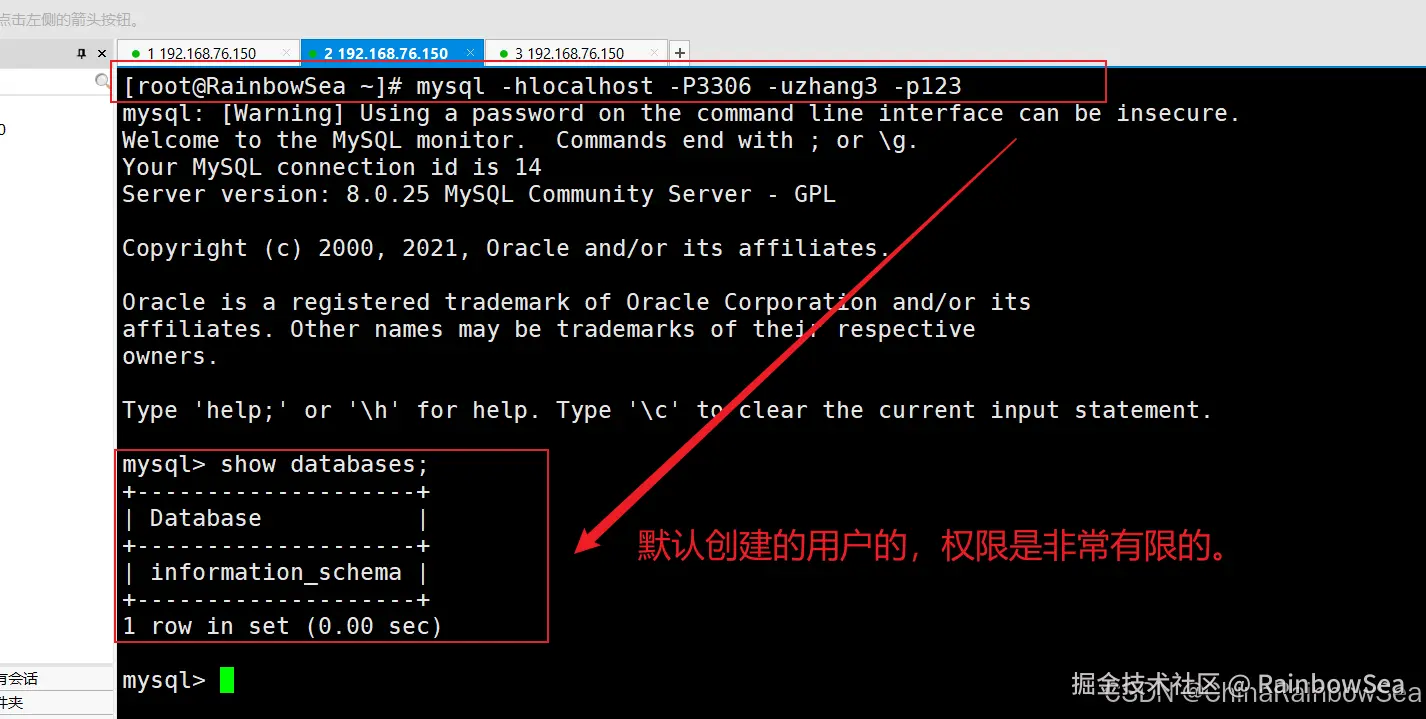Screen dimensions: 1426x719
Task: Click green status dot on tab 3
Action: tap(504, 54)
